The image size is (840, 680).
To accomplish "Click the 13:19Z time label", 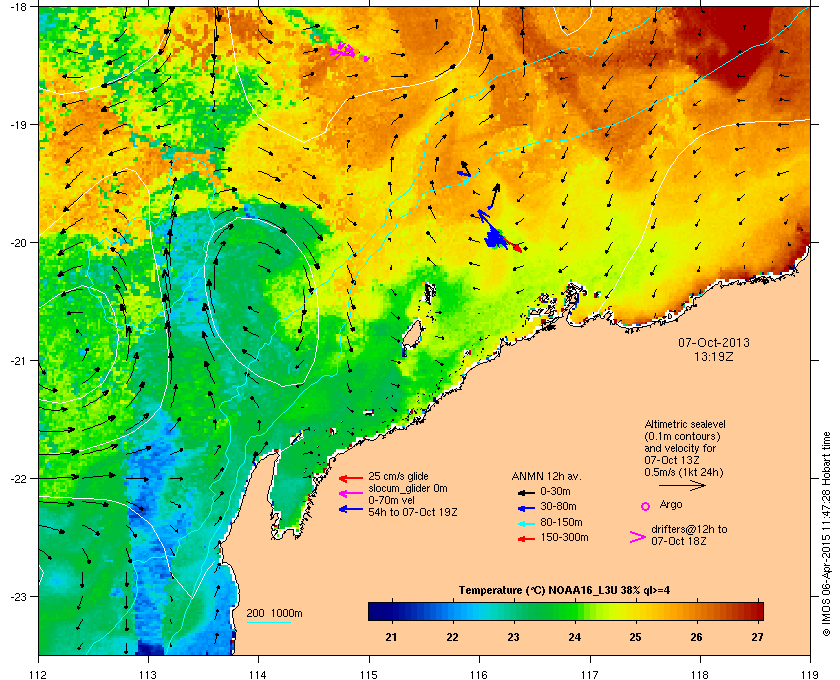I will (714, 356).
